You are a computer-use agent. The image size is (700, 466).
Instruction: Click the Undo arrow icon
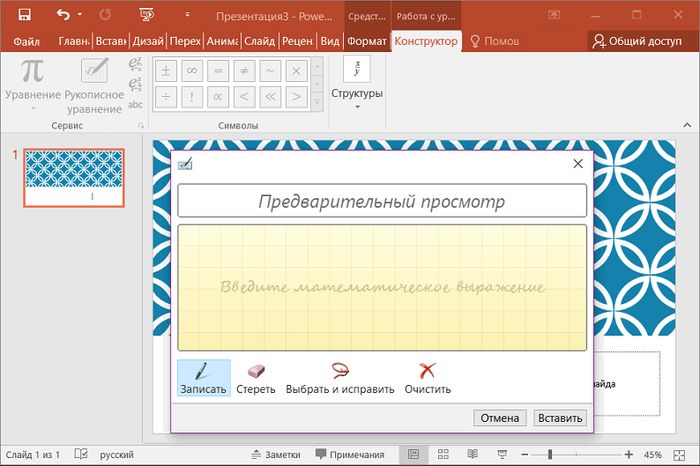click(64, 15)
